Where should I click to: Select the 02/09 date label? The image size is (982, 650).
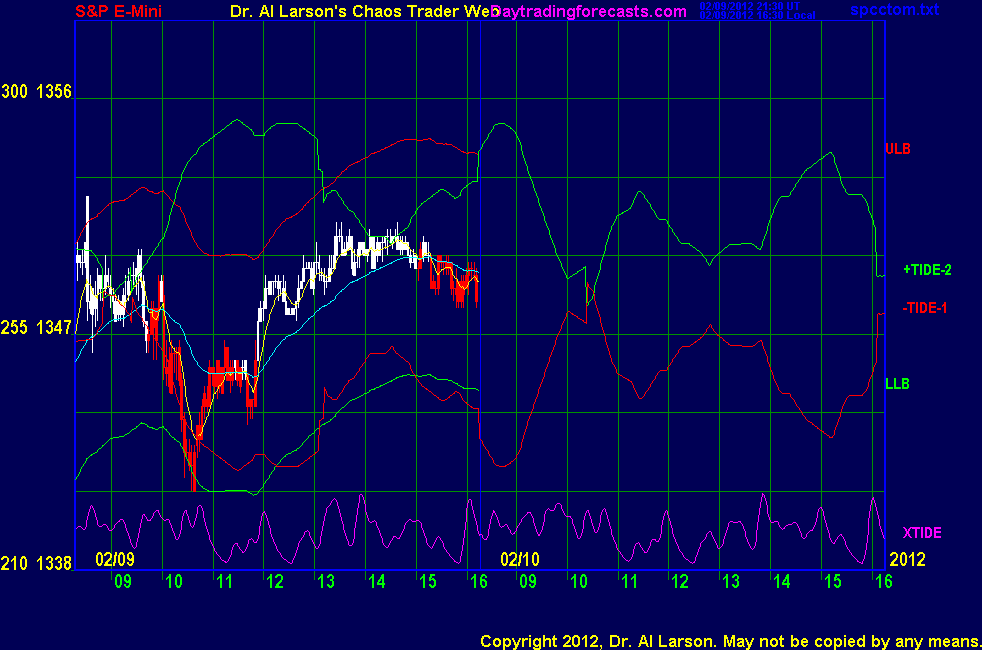pos(115,559)
